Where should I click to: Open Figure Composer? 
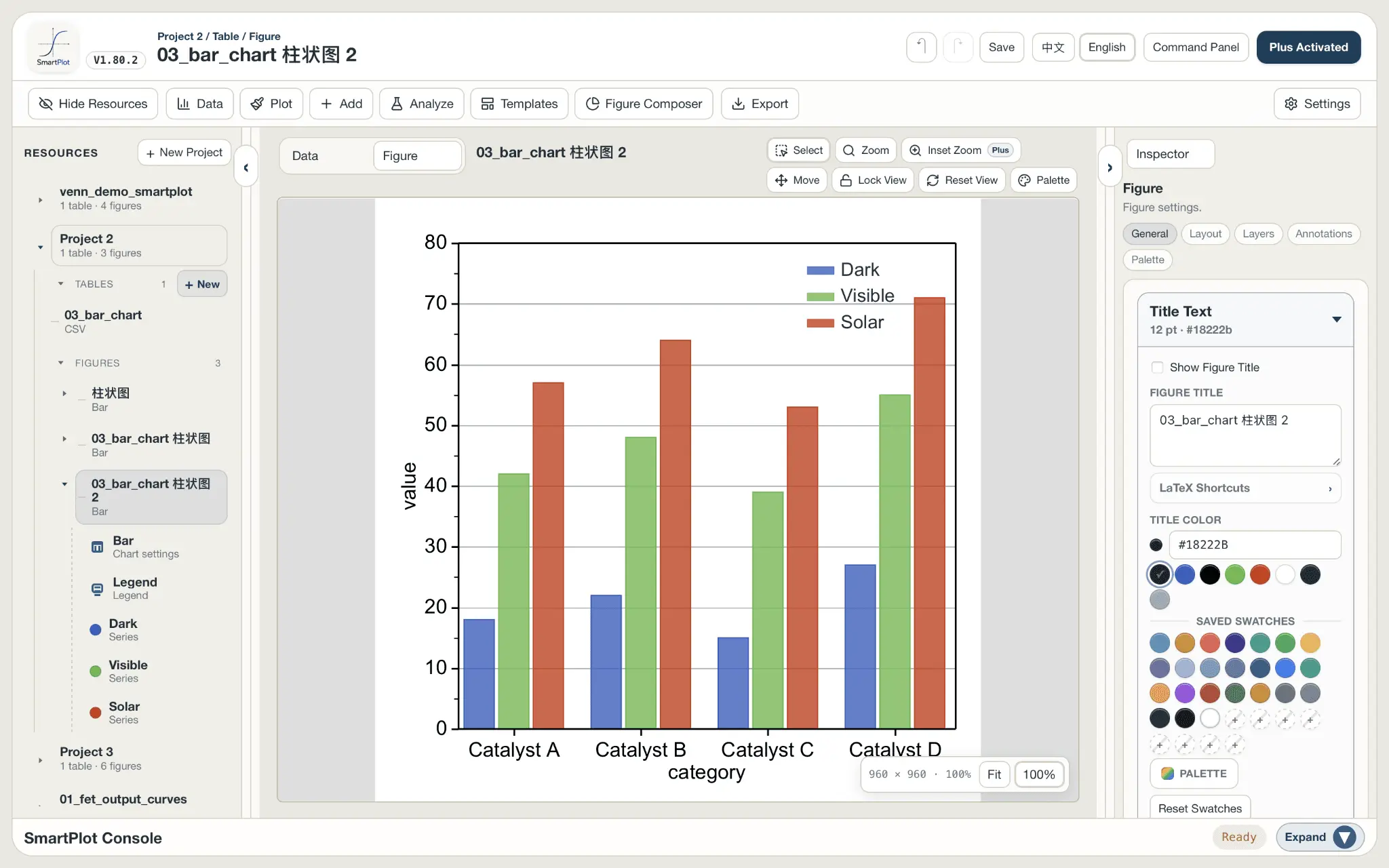tap(644, 104)
